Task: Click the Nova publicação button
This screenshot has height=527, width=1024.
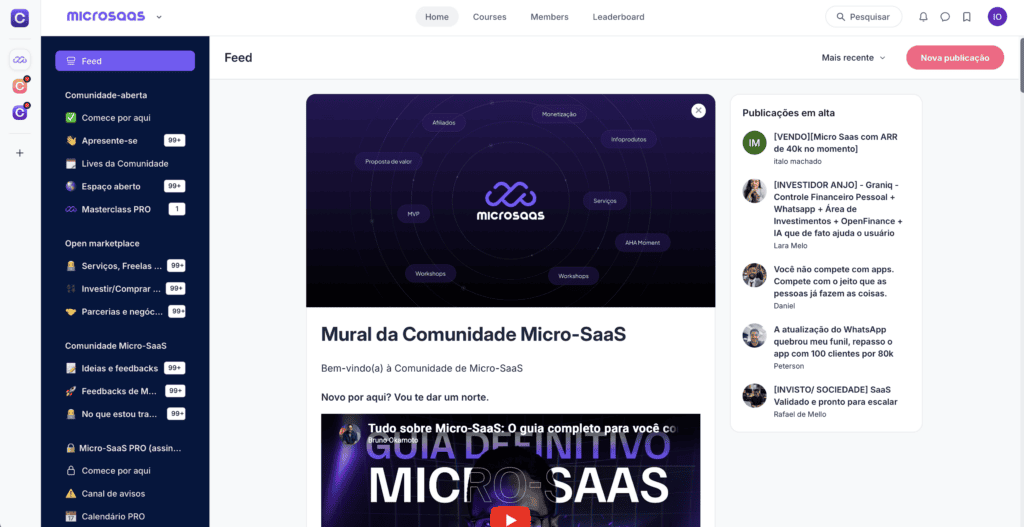Action: click(x=955, y=57)
